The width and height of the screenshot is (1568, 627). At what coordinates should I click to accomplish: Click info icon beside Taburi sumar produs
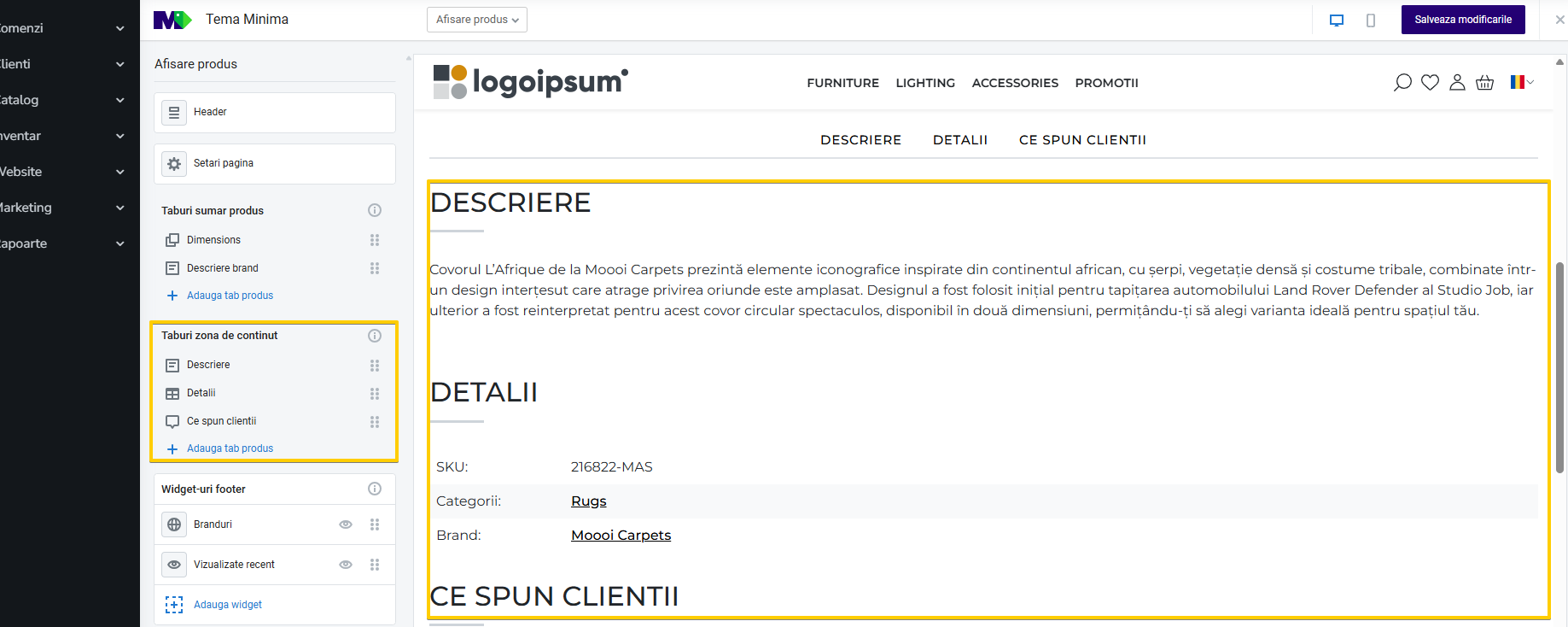click(x=374, y=210)
